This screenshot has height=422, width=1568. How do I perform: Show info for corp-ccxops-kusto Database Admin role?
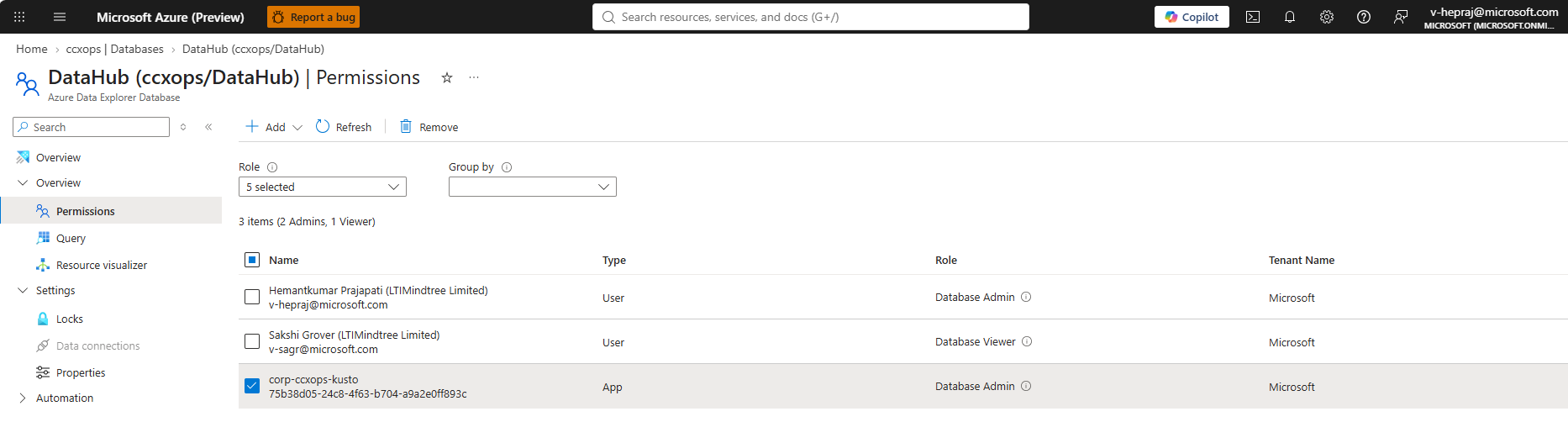[x=1026, y=386]
